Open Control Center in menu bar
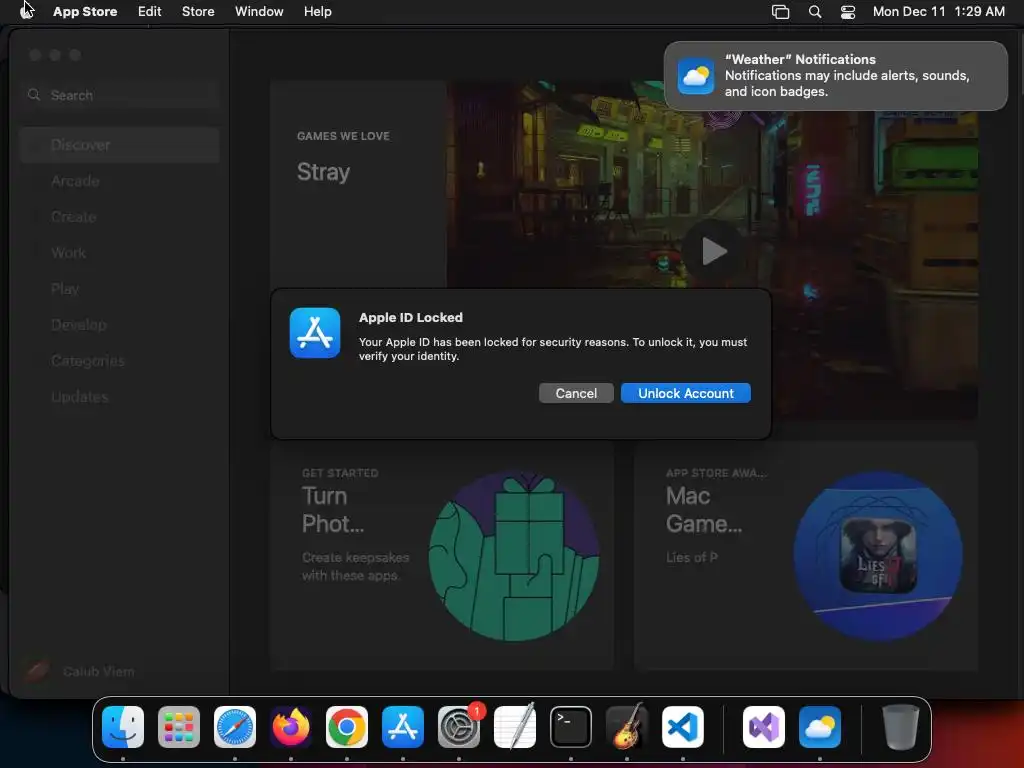Screen dimensions: 1024x768 tap(848, 12)
